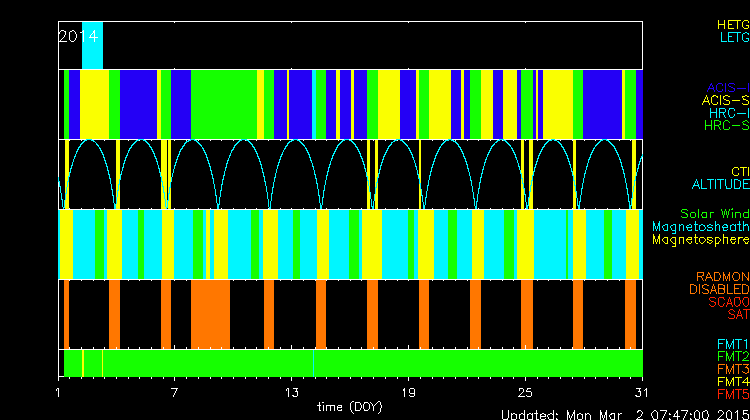Click the Solar Wind legend label
Image resolution: width=750 pixels, height=420 pixels.
(714, 214)
